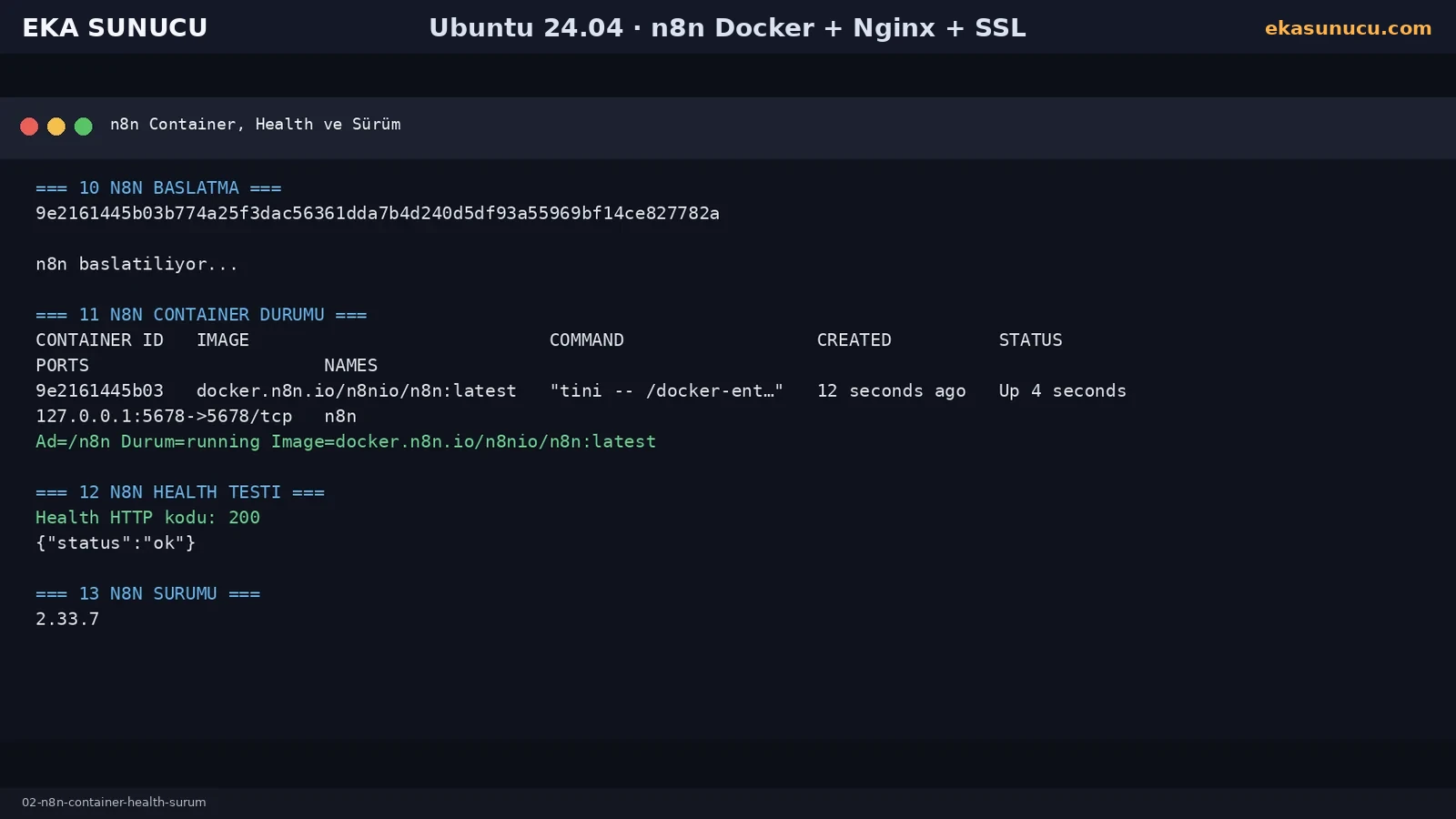
Task: Click the 'n8n baslatiliyor...' line
Action: [136, 264]
